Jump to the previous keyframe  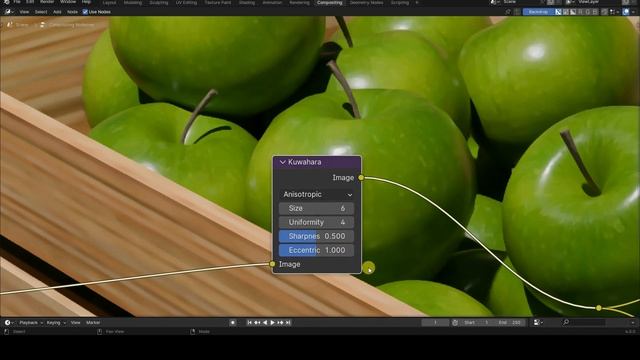coord(257,322)
